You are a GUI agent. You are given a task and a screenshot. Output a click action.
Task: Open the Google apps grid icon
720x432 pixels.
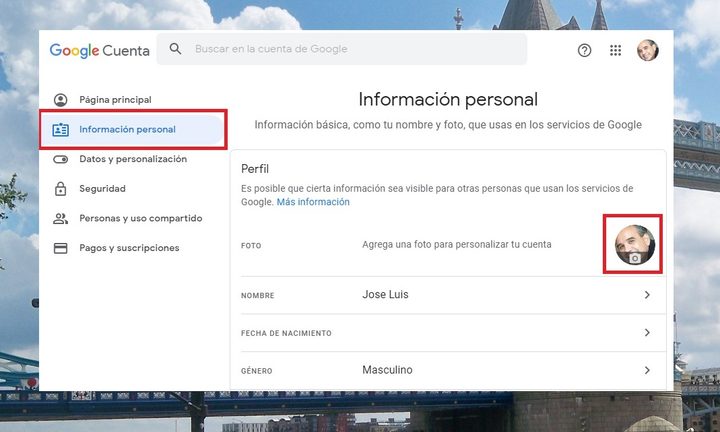[615, 50]
